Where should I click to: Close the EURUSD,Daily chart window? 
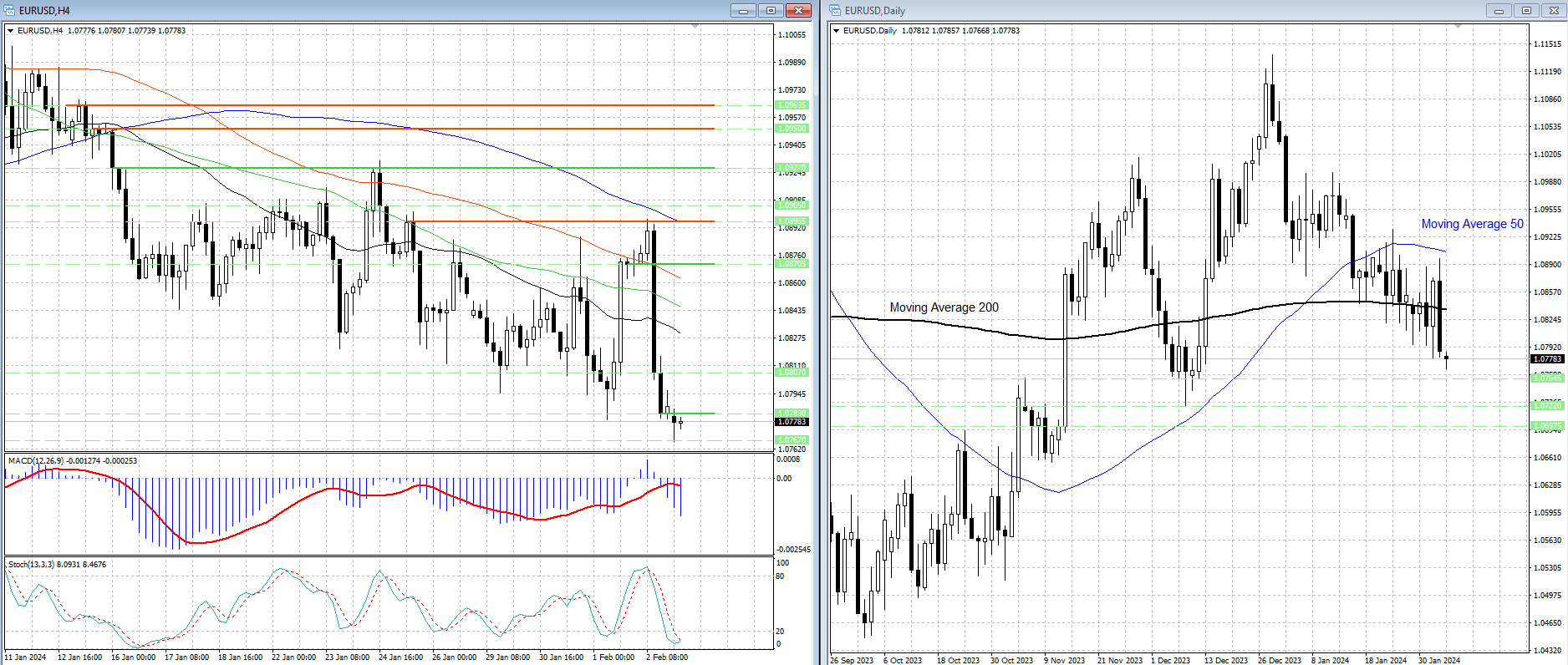click(1554, 10)
